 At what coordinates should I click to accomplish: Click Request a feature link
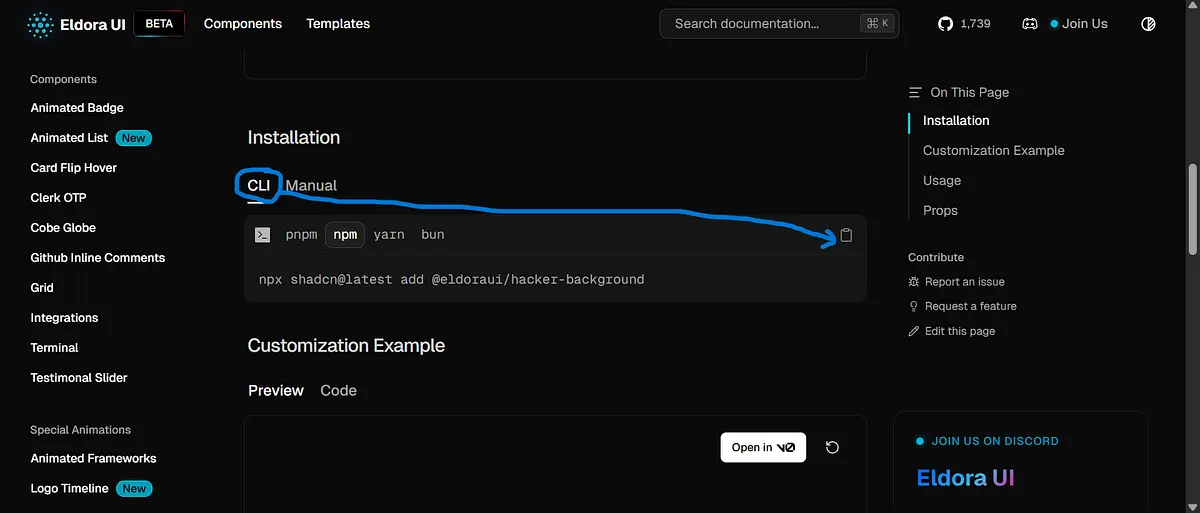click(971, 306)
